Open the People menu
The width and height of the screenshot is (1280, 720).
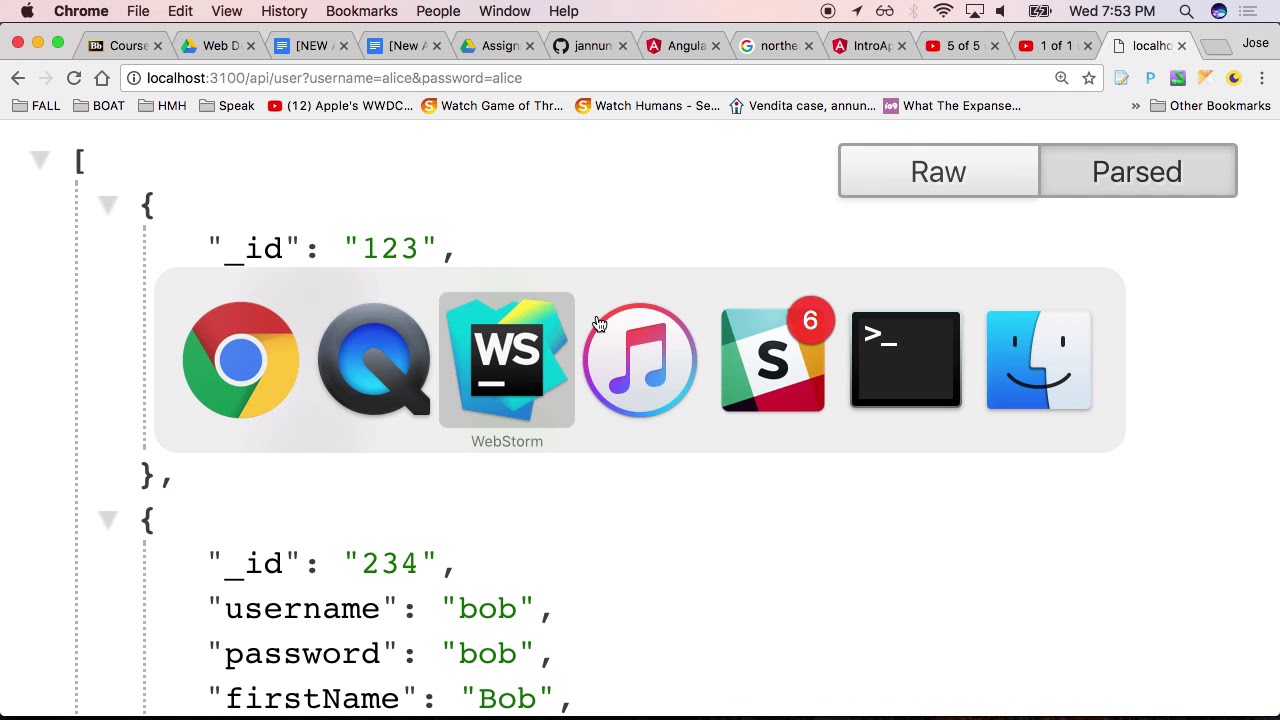click(438, 11)
